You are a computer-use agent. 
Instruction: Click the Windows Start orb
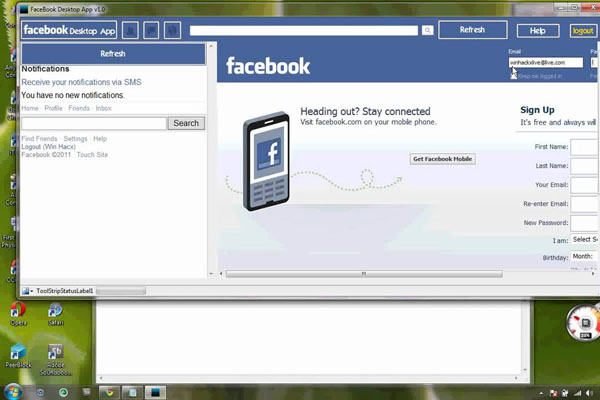13,392
